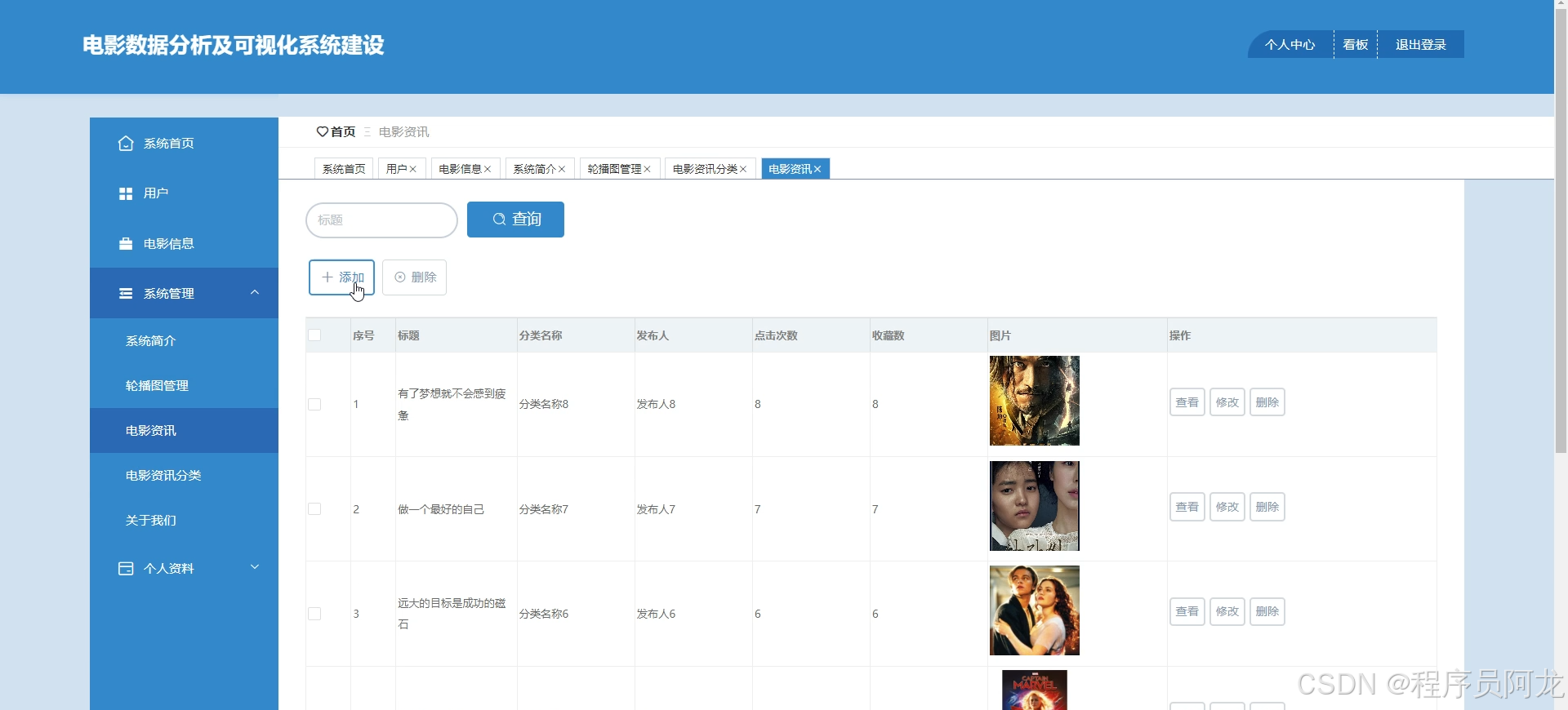This screenshot has width=1568, height=710.
Task: Check the checkbox for row 2
Action: click(314, 509)
